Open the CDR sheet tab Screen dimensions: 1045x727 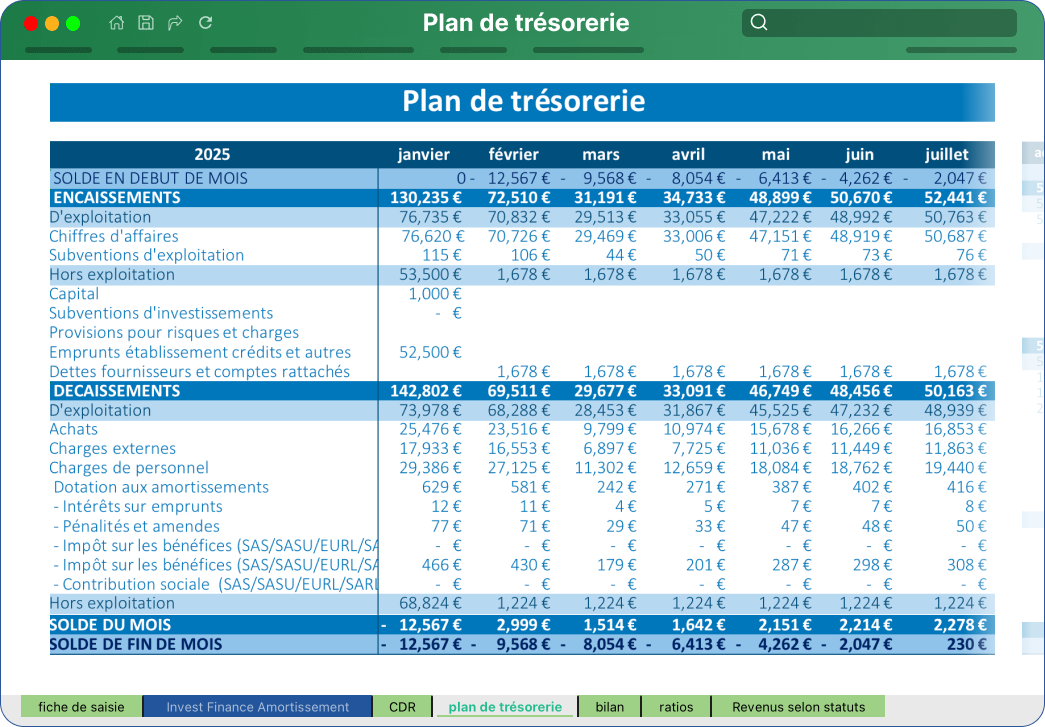pos(402,706)
